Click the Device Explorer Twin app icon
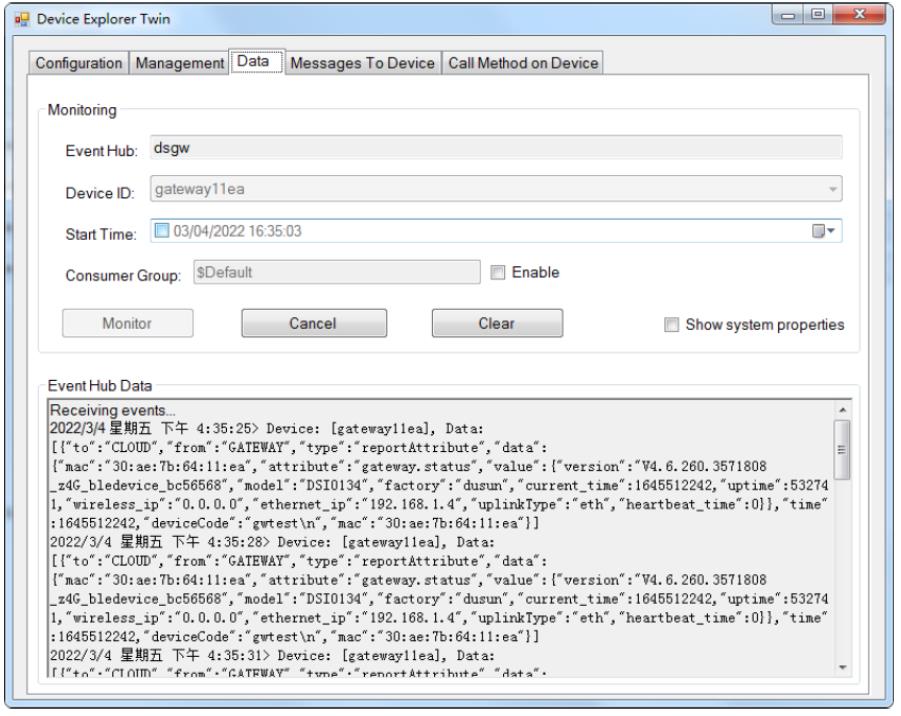The height and width of the screenshot is (716, 901). tap(22, 20)
